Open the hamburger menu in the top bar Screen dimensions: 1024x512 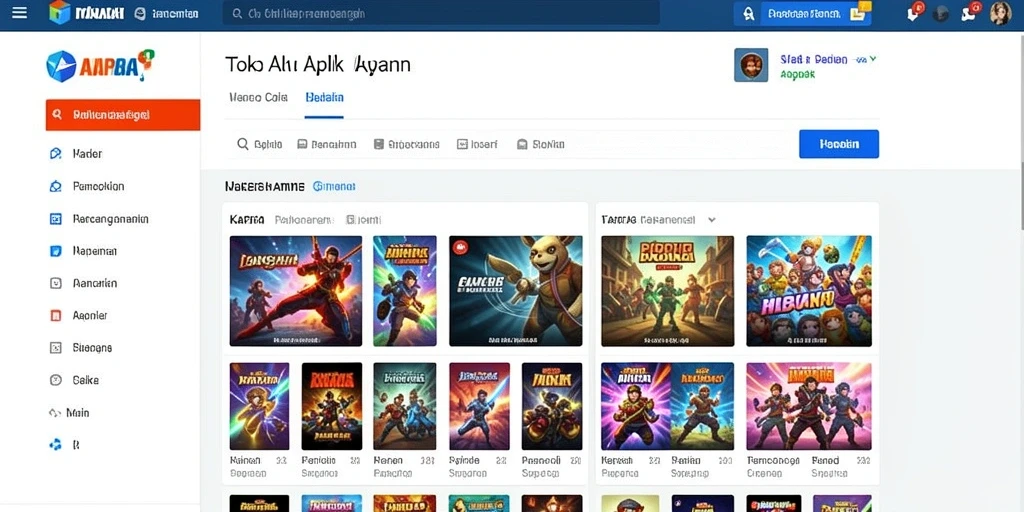point(20,12)
